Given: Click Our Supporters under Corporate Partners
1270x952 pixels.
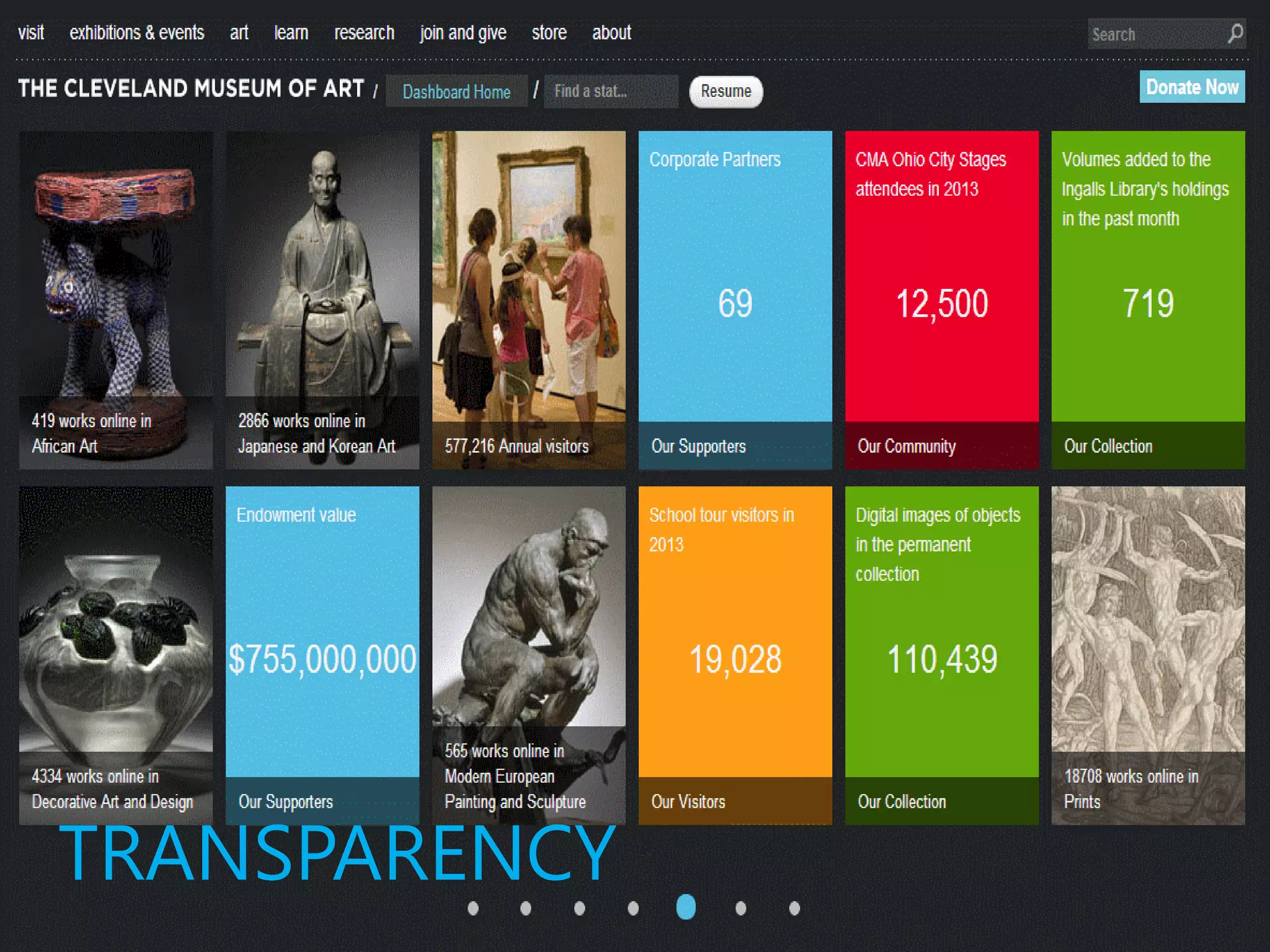Looking at the screenshot, I should point(699,446).
